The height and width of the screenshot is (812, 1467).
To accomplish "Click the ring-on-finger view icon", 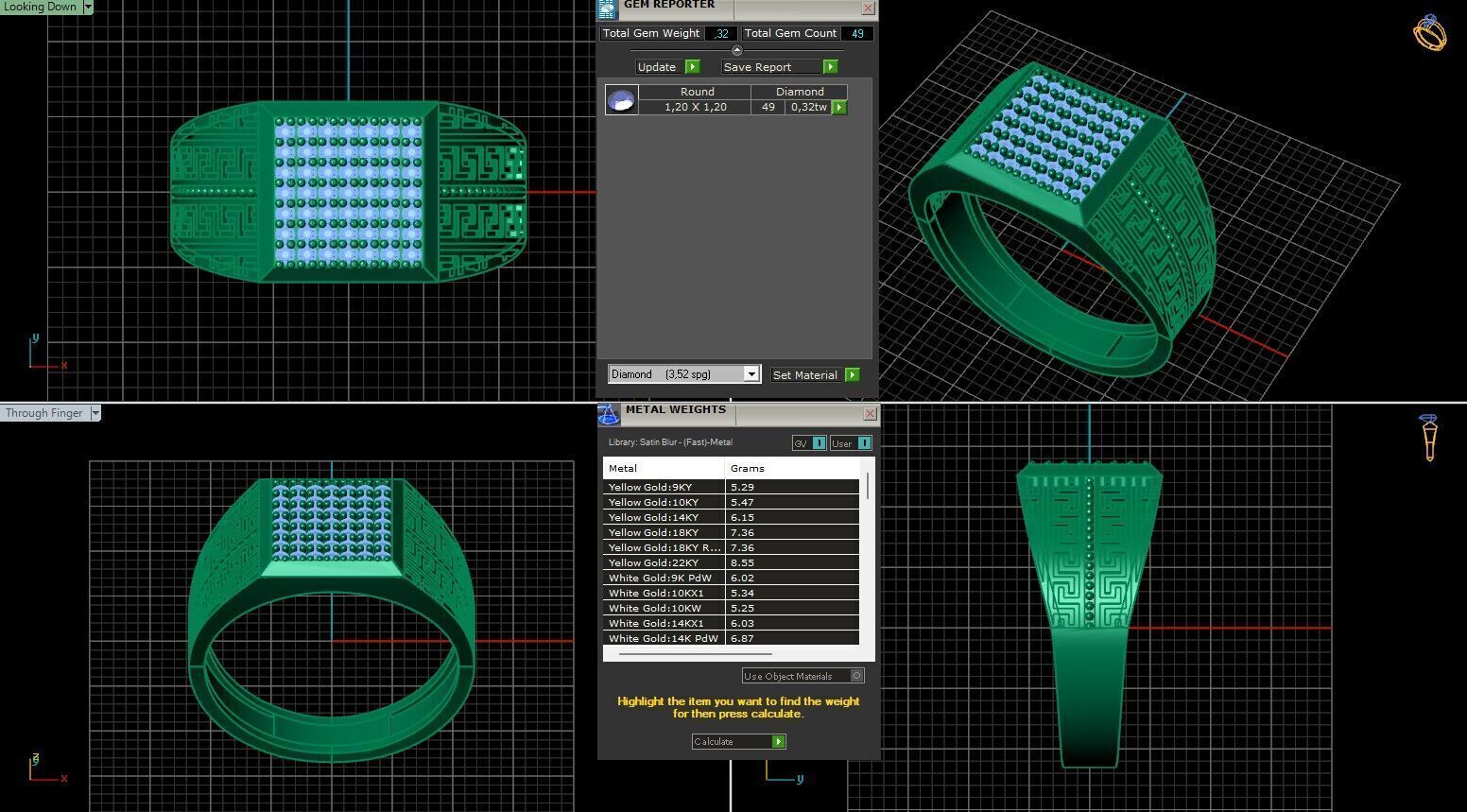I will coord(1429,438).
